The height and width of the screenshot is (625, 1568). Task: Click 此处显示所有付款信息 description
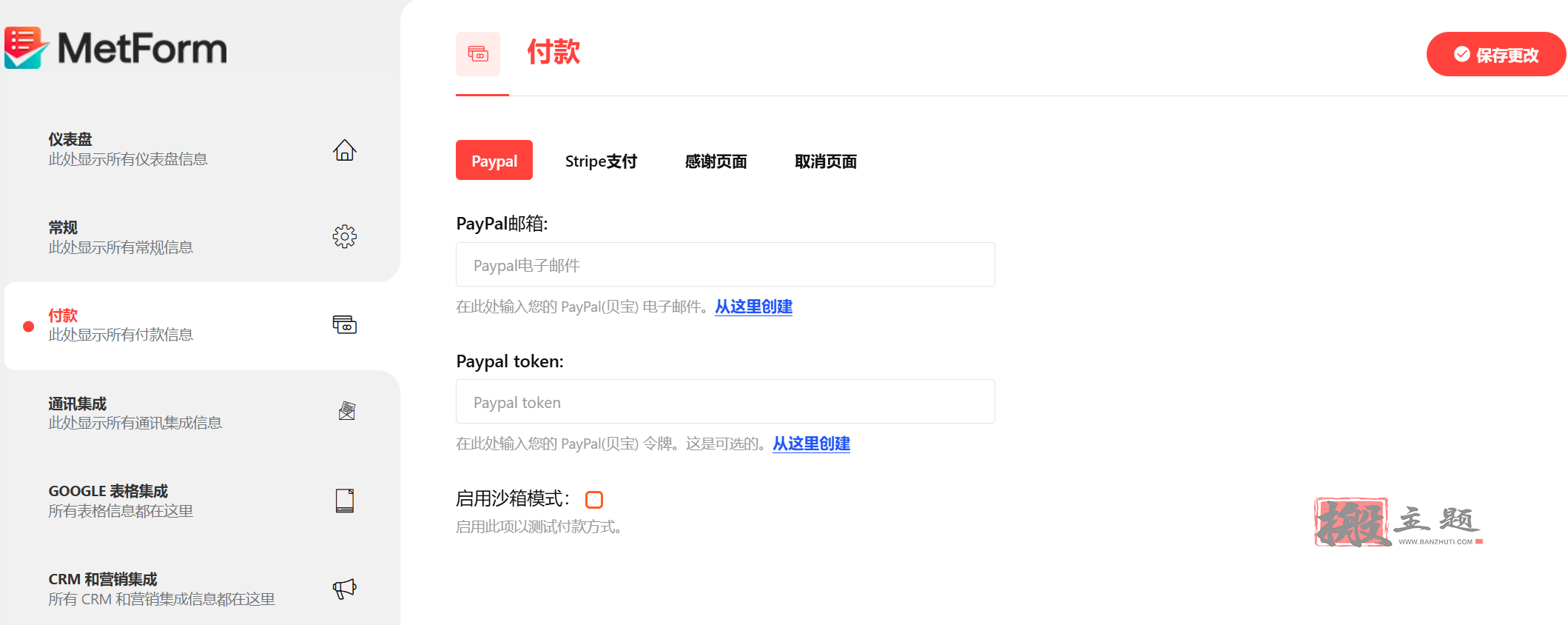[x=121, y=335]
